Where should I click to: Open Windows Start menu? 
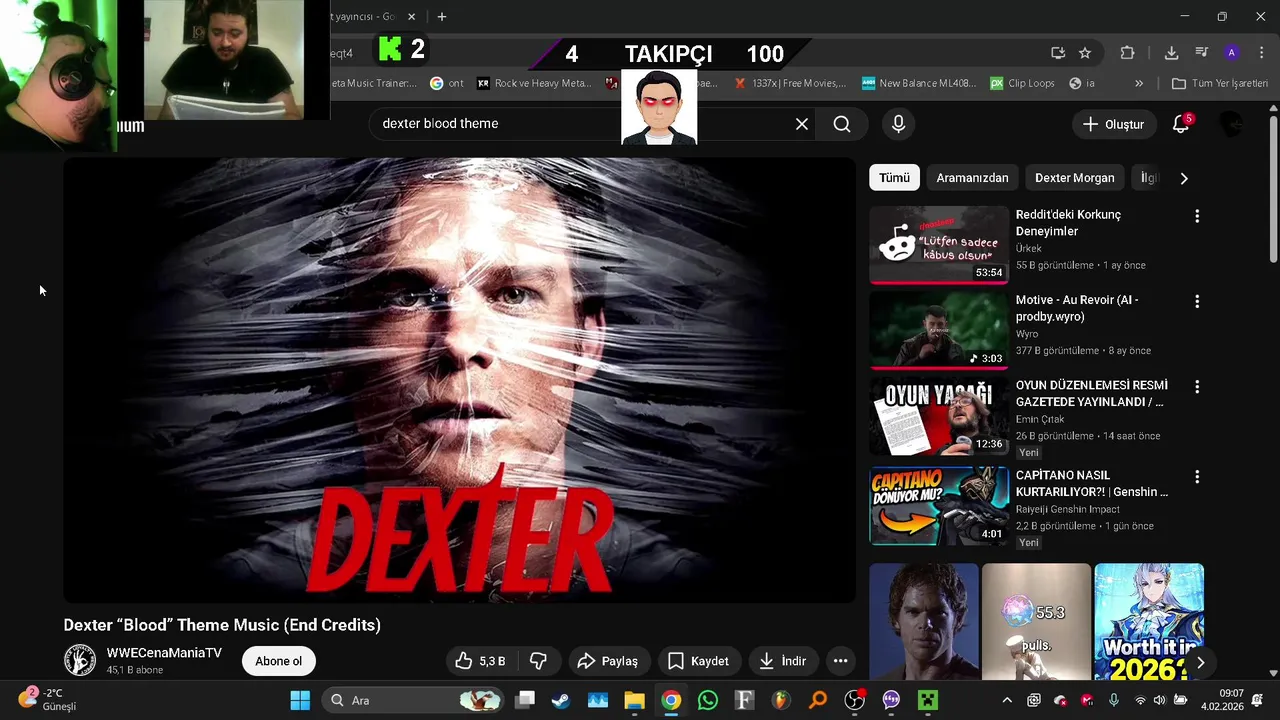pyautogui.click(x=300, y=700)
